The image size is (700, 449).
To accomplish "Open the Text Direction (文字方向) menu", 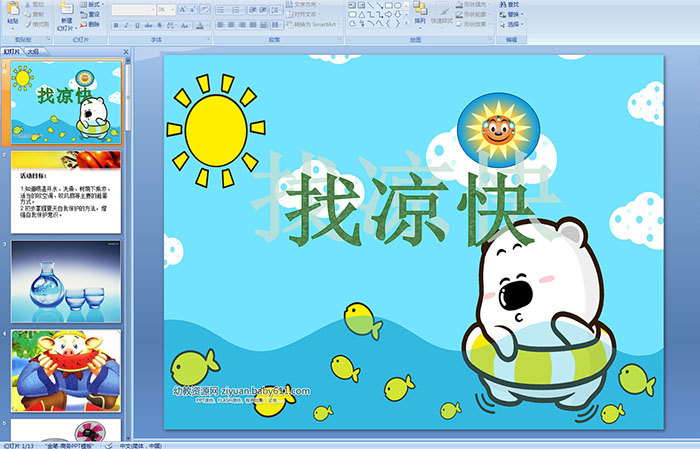I will pos(304,4).
